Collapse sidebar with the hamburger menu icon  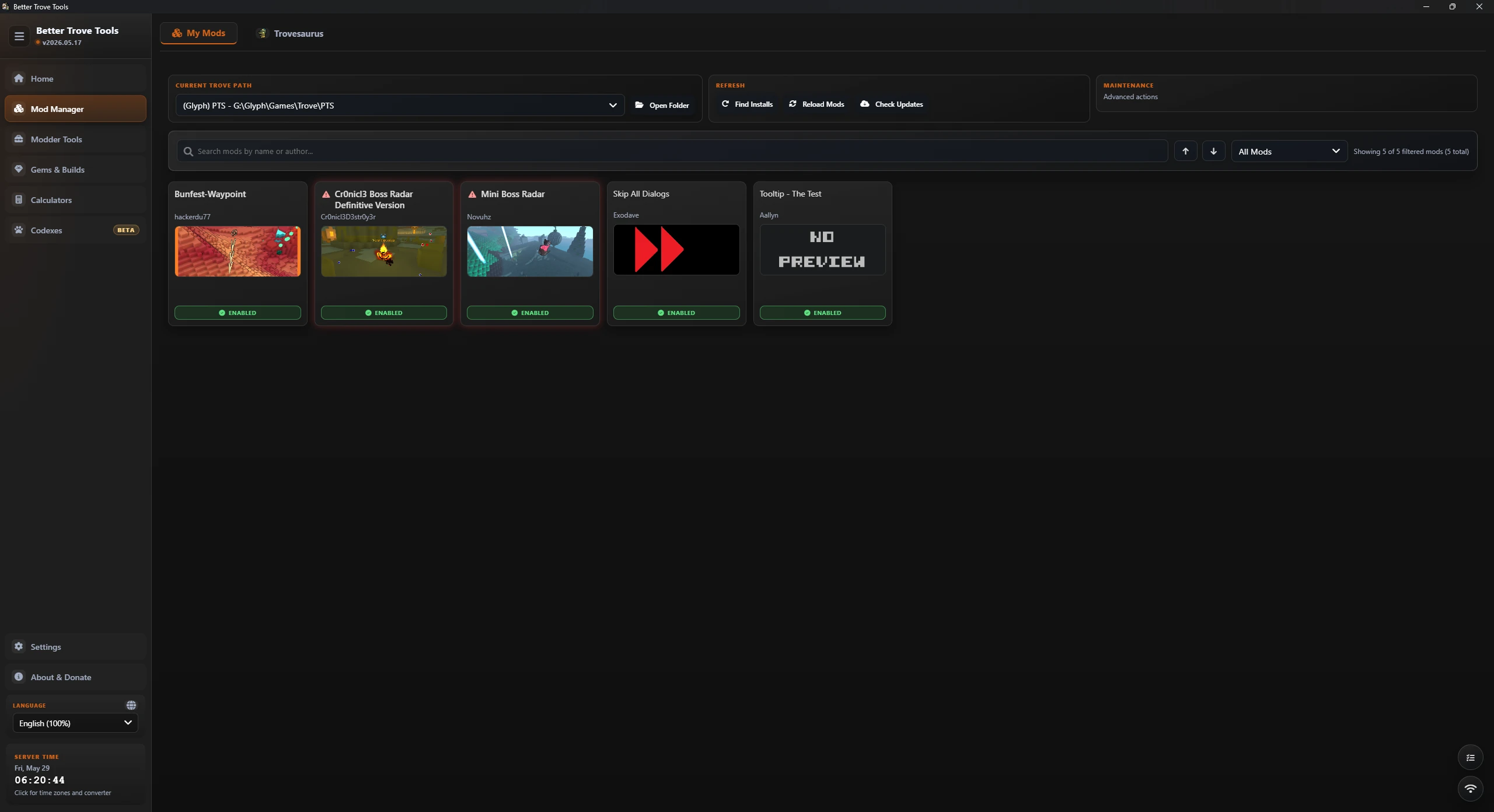[19, 36]
